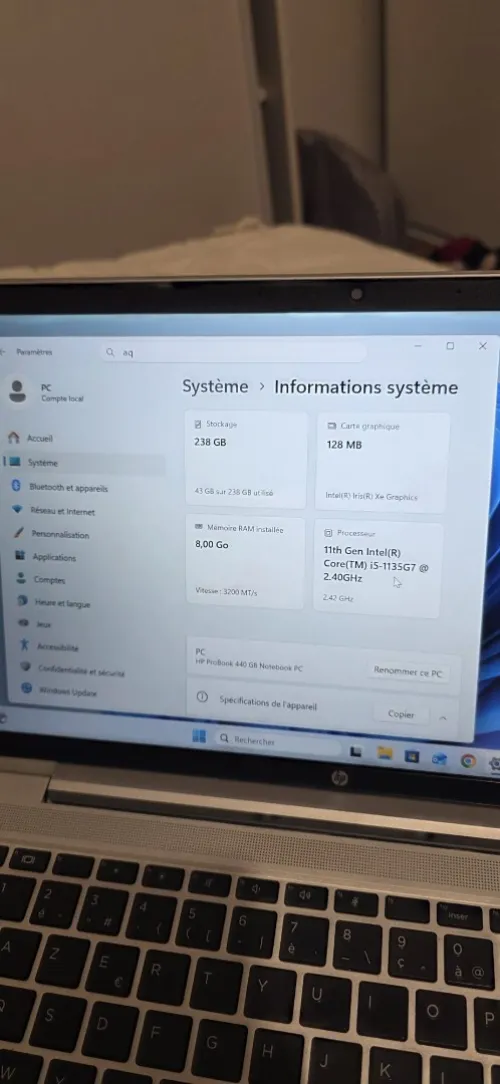The height and width of the screenshot is (1084, 500).
Task: Maximize the Paramètres window
Action: (x=450, y=346)
